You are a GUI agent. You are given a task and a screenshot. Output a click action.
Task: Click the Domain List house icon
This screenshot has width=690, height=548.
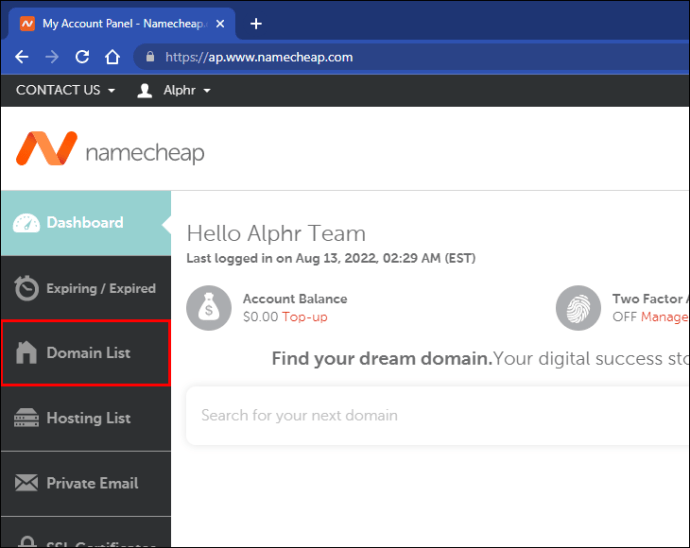coord(26,353)
